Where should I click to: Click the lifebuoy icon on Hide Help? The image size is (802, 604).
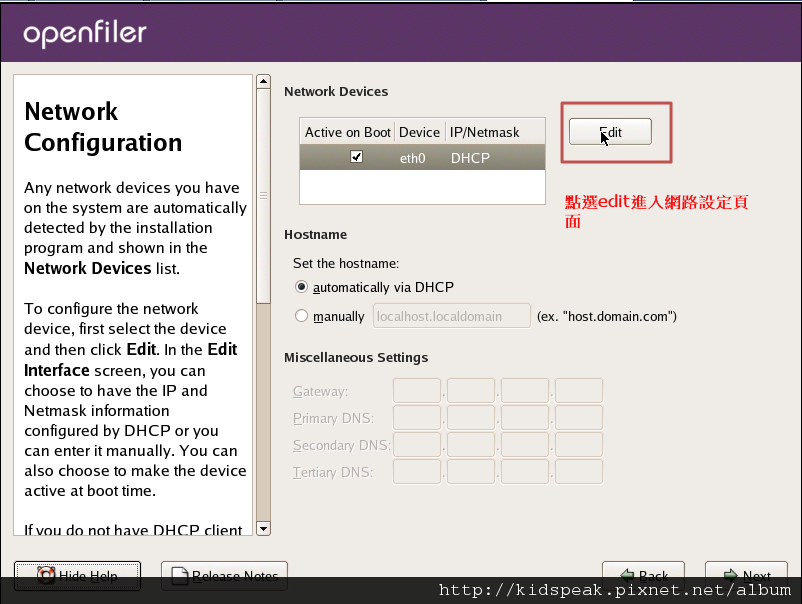(x=46, y=576)
